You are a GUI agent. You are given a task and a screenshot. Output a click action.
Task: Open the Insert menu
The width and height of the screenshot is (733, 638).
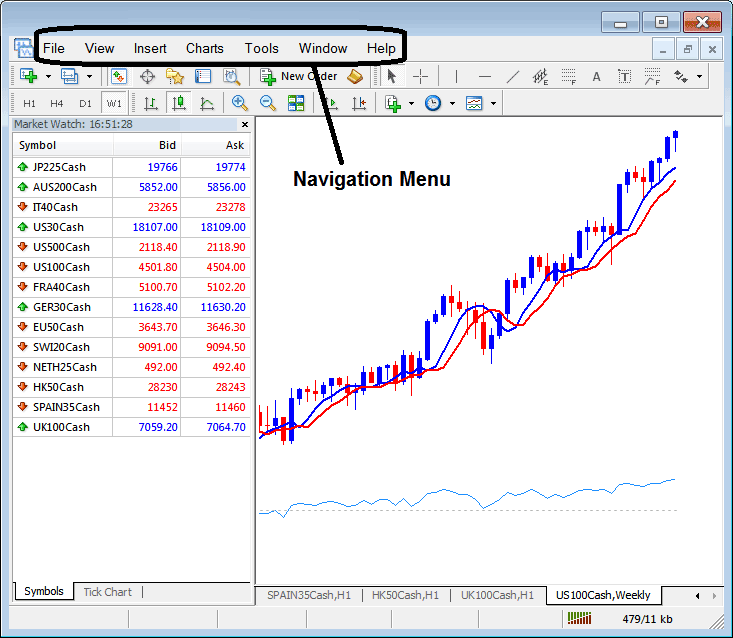pyautogui.click(x=150, y=48)
